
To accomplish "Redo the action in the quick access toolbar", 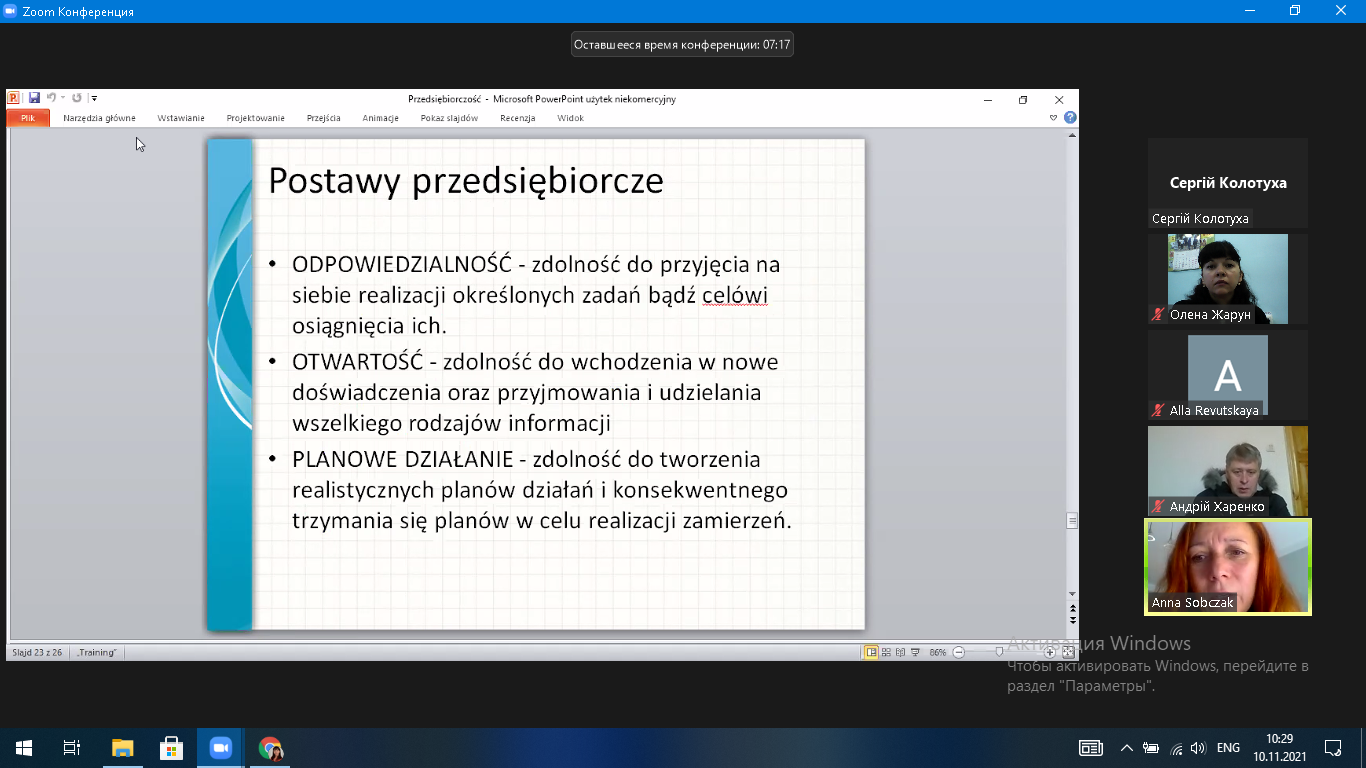I will pos(77,98).
